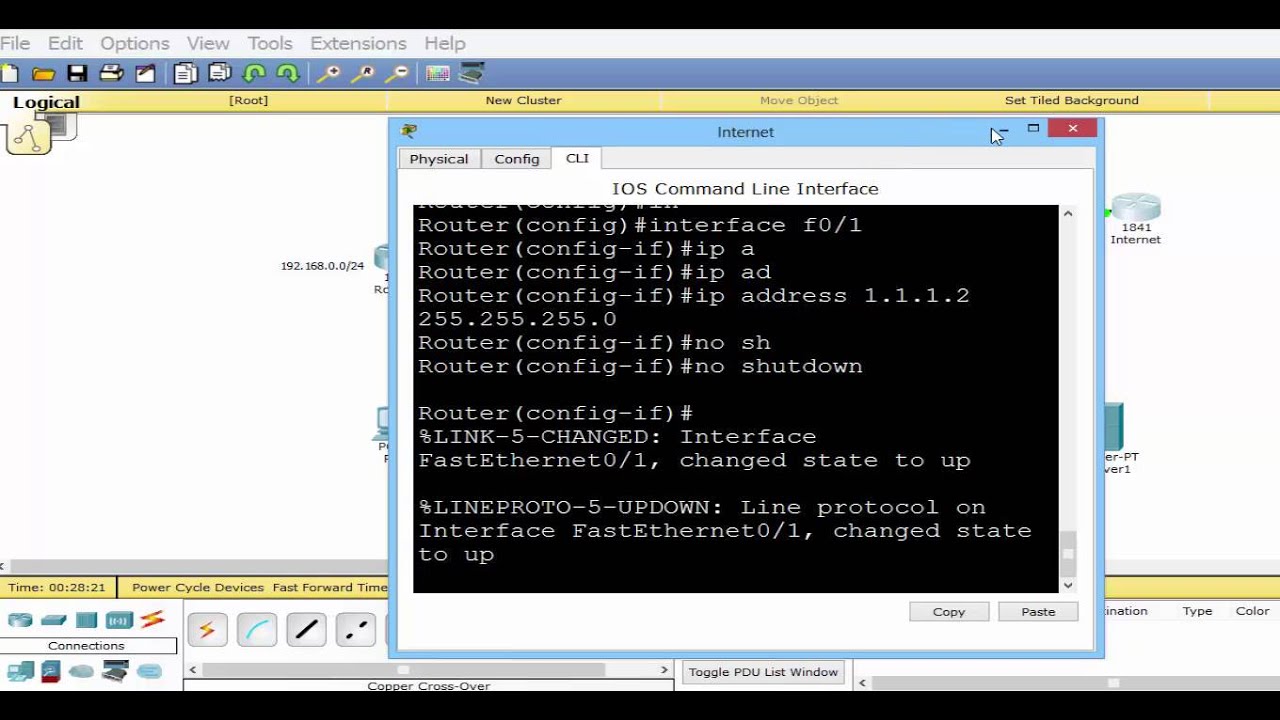Viewport: 1280px width, 720px height.
Task: Select the Hubs device category
Action: pyautogui.click(x=87, y=620)
